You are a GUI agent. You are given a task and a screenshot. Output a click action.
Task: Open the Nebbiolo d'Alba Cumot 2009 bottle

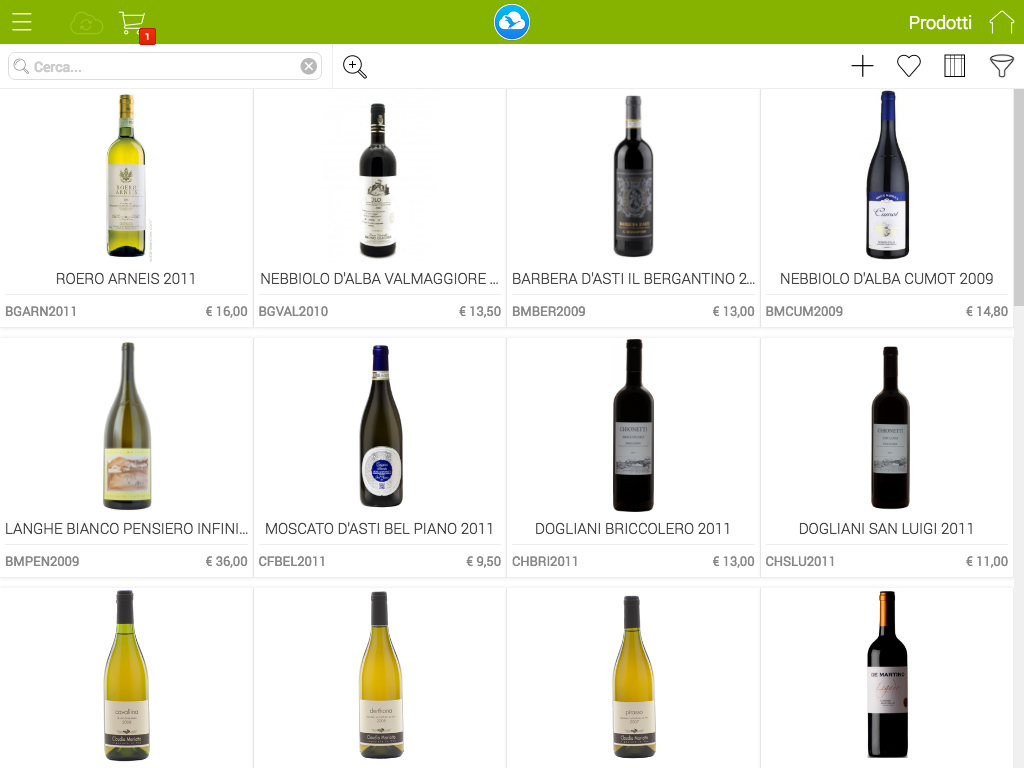click(887, 175)
